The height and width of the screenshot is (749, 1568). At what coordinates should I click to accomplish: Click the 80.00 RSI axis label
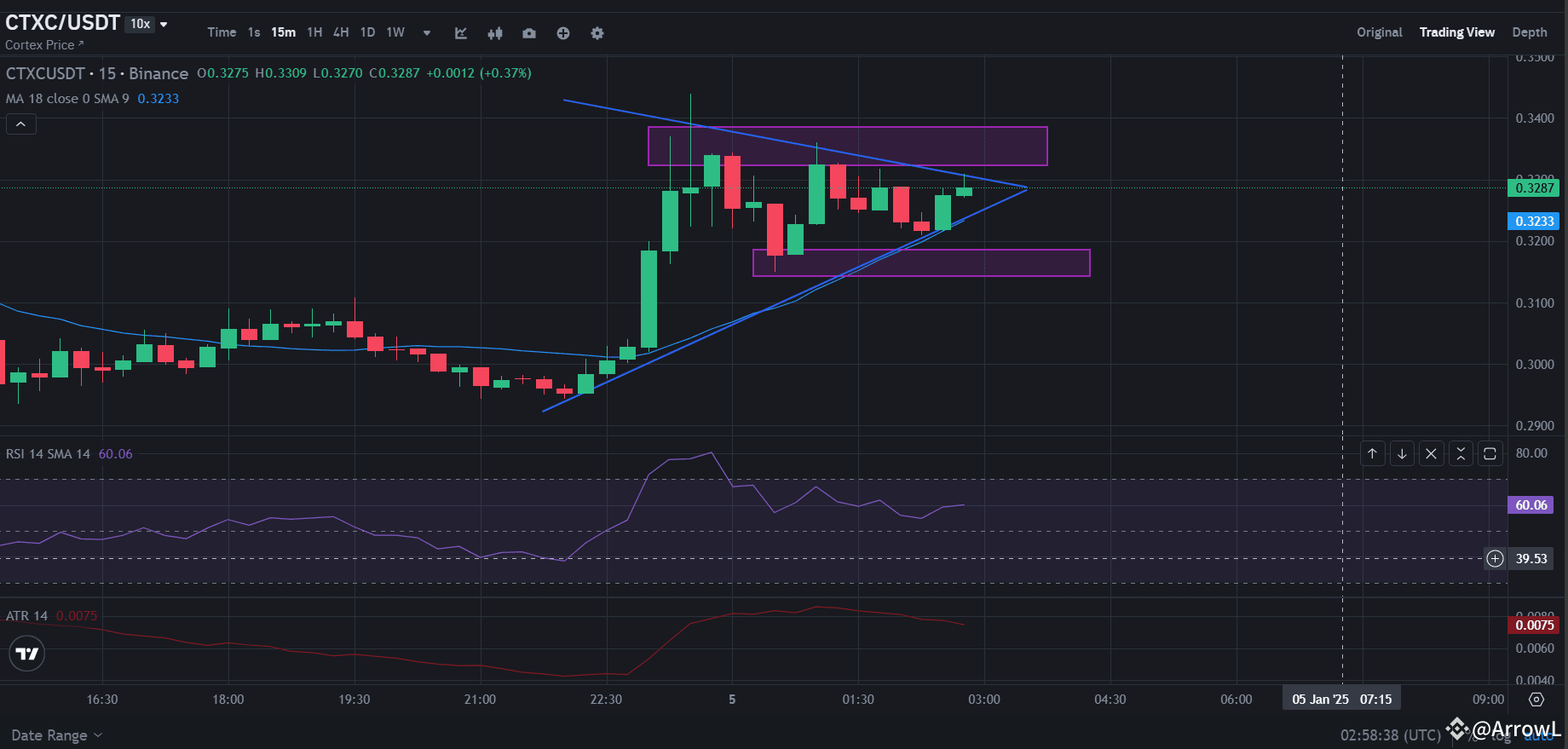tap(1531, 453)
